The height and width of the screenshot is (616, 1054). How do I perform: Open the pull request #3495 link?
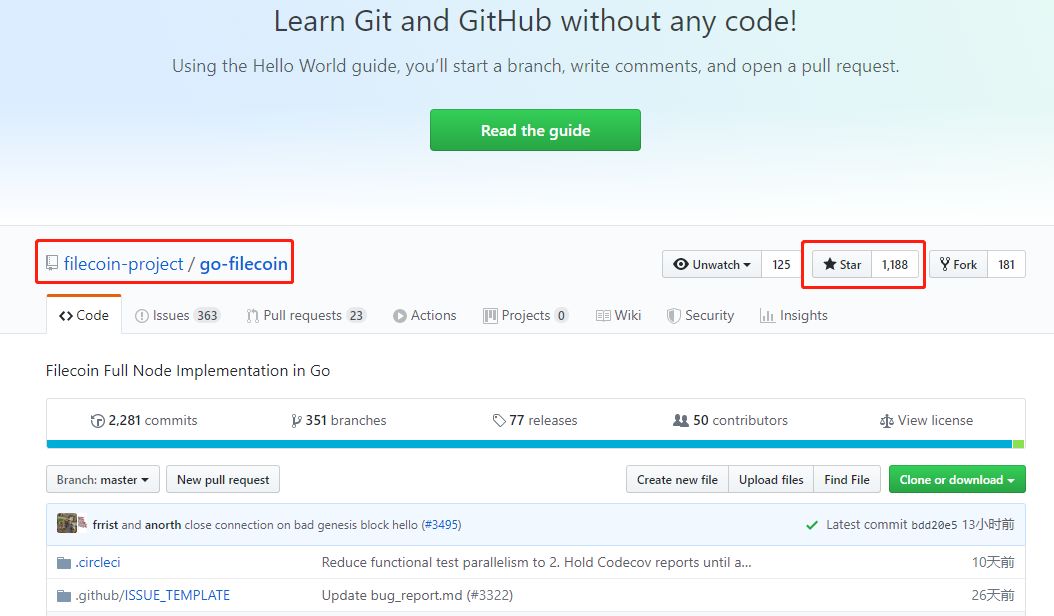click(442, 525)
